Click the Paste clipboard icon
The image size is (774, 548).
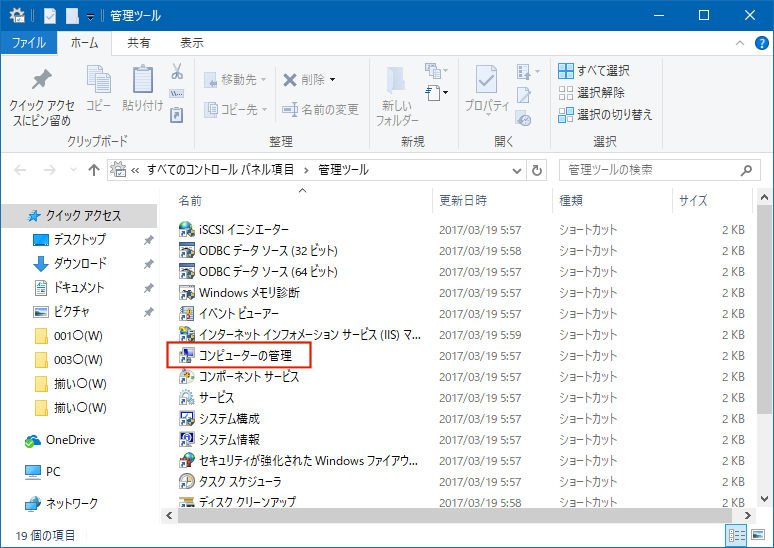coord(143,79)
